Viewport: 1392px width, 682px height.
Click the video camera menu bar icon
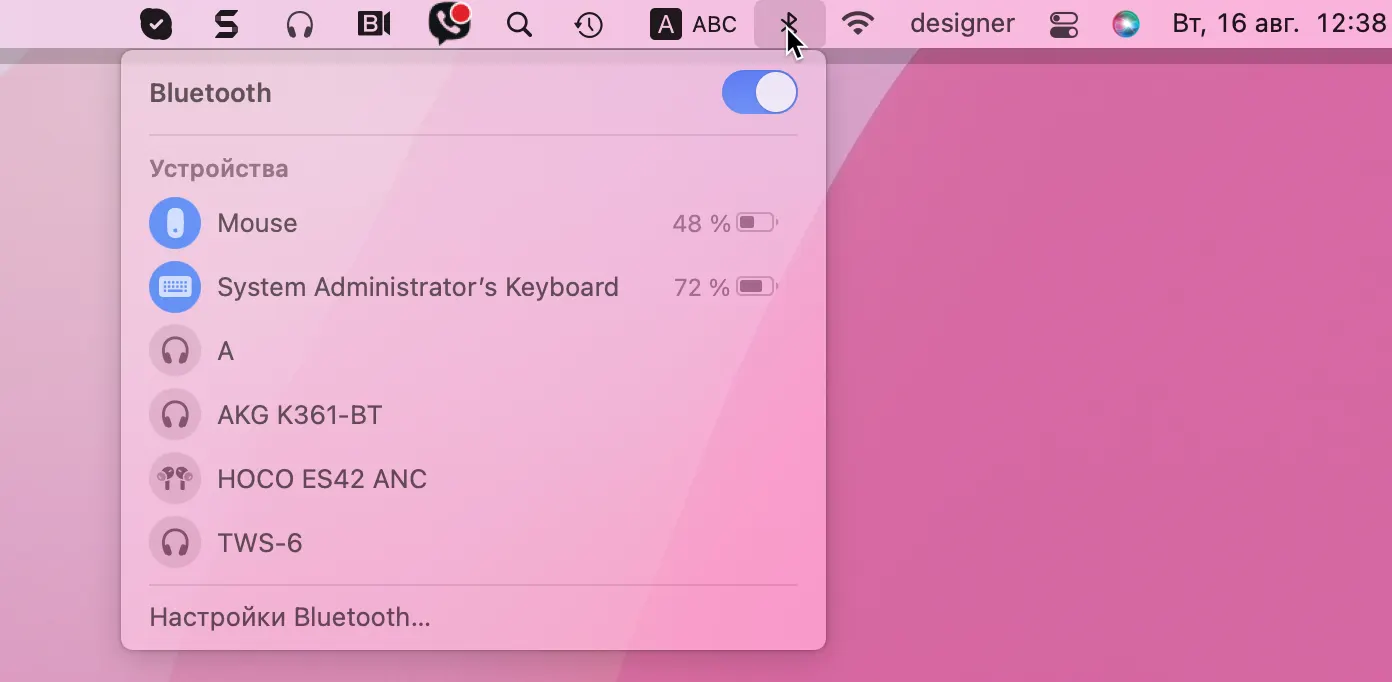[374, 24]
